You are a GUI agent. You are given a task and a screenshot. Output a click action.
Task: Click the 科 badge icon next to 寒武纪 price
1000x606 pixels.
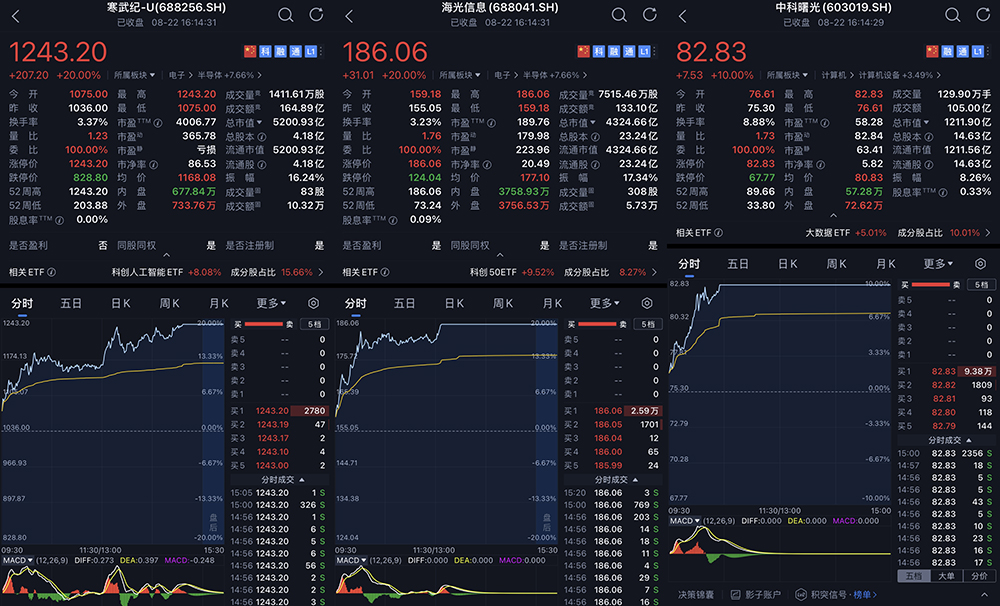(x=265, y=49)
